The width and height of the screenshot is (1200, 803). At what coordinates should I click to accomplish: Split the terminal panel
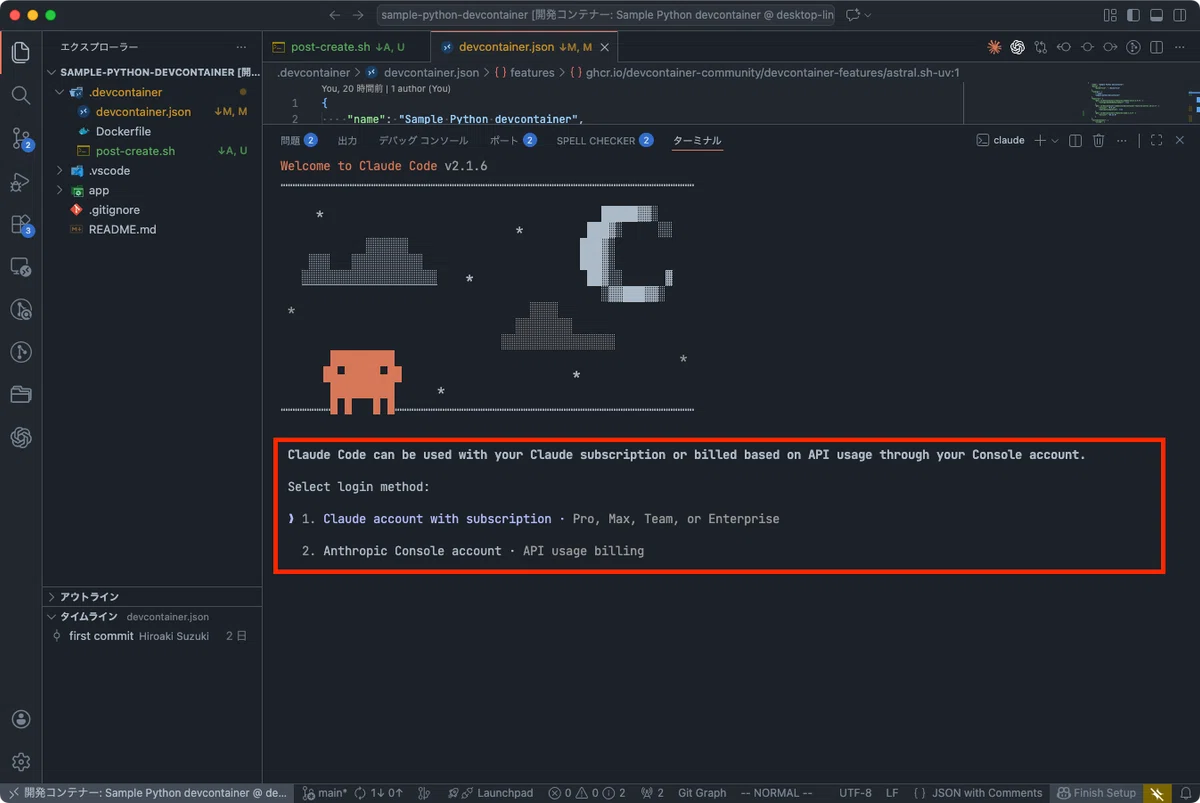(x=1075, y=141)
